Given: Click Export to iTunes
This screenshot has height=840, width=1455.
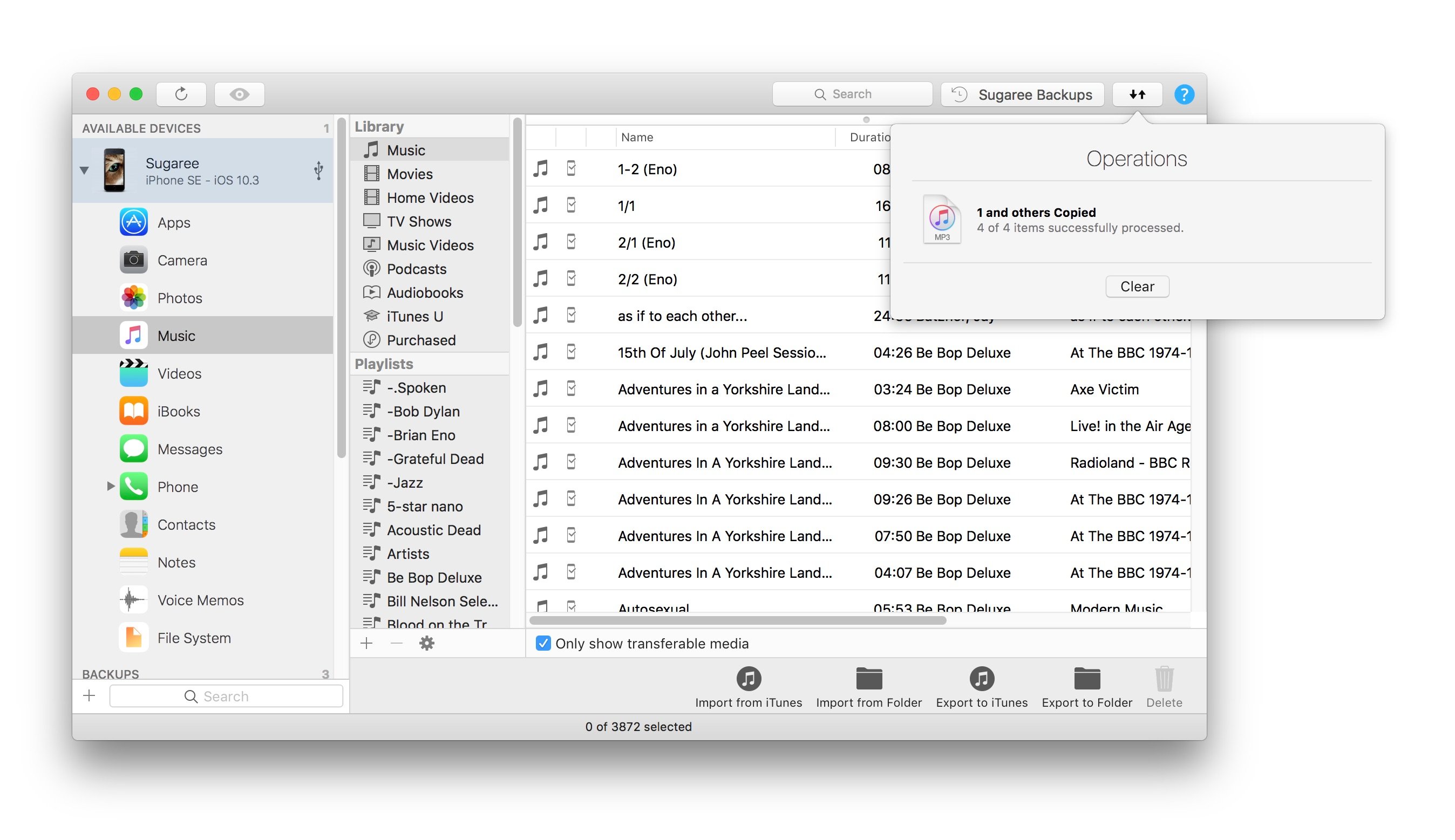Looking at the screenshot, I should pyautogui.click(x=981, y=687).
